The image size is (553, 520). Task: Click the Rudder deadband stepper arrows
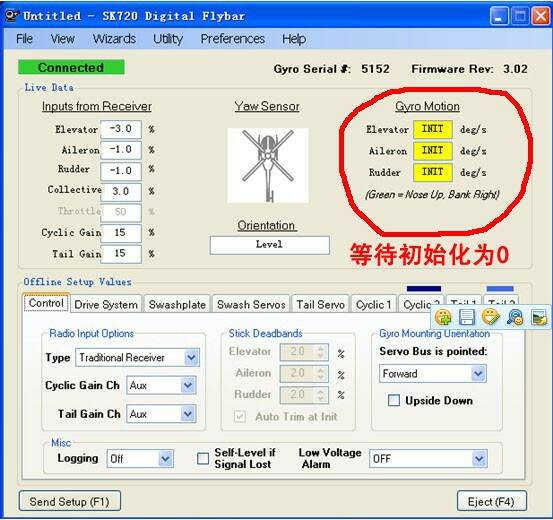(320, 395)
